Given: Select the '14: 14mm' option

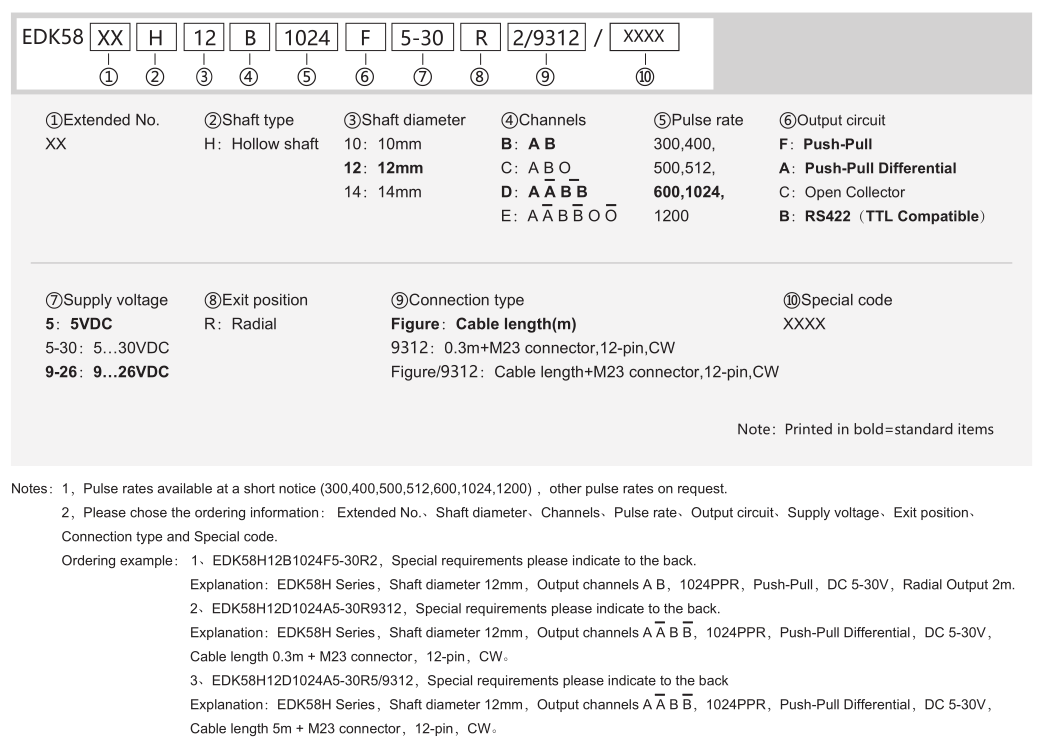Looking at the screenshot, I should pyautogui.click(x=383, y=192).
